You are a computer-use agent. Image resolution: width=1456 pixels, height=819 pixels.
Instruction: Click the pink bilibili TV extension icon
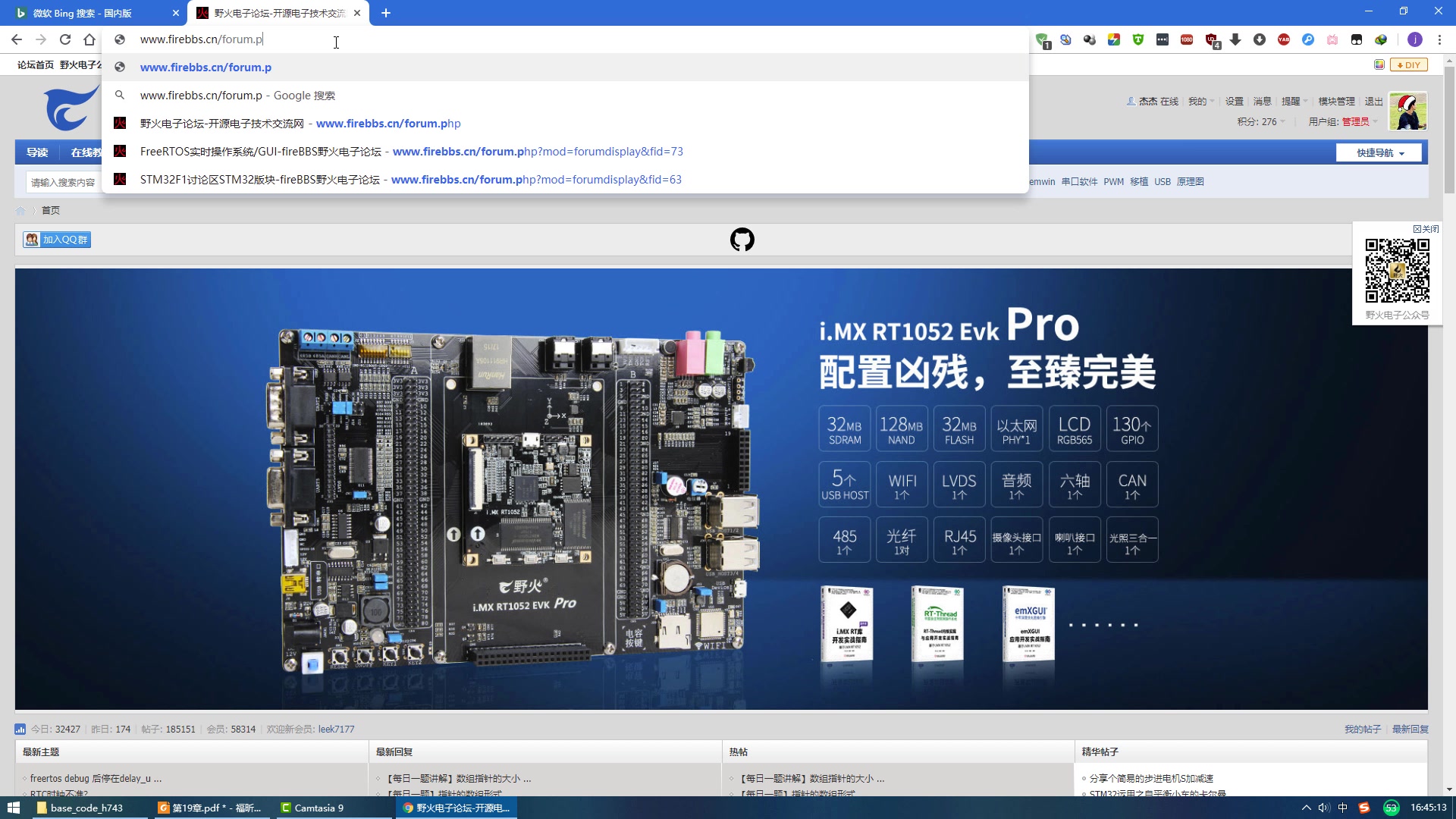coord(1332,39)
